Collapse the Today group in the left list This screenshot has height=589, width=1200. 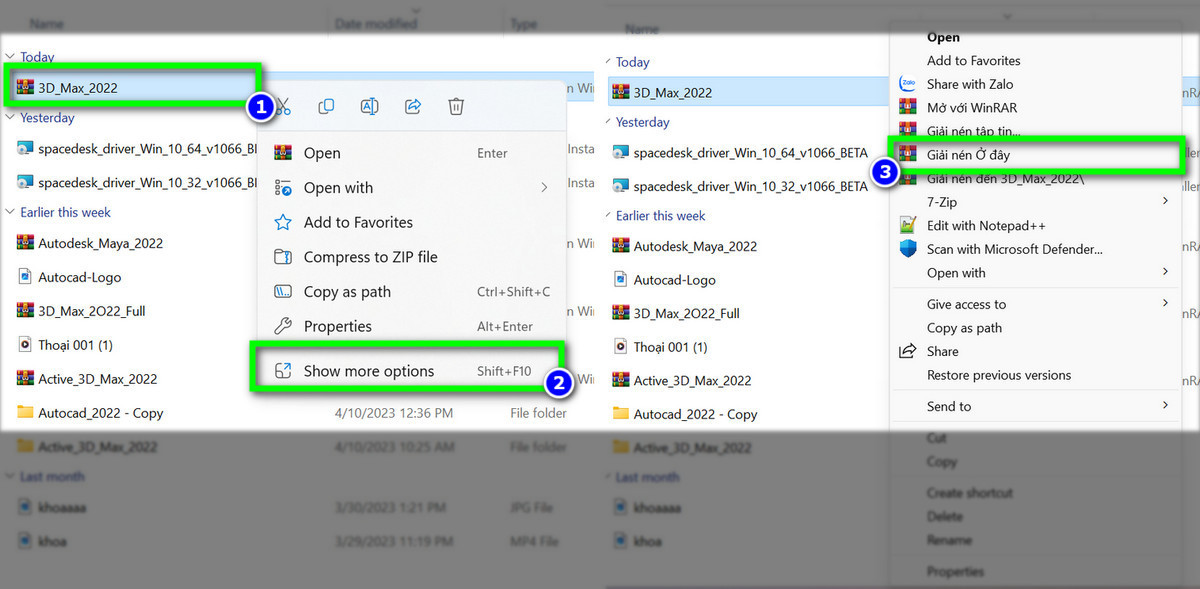pos(10,58)
